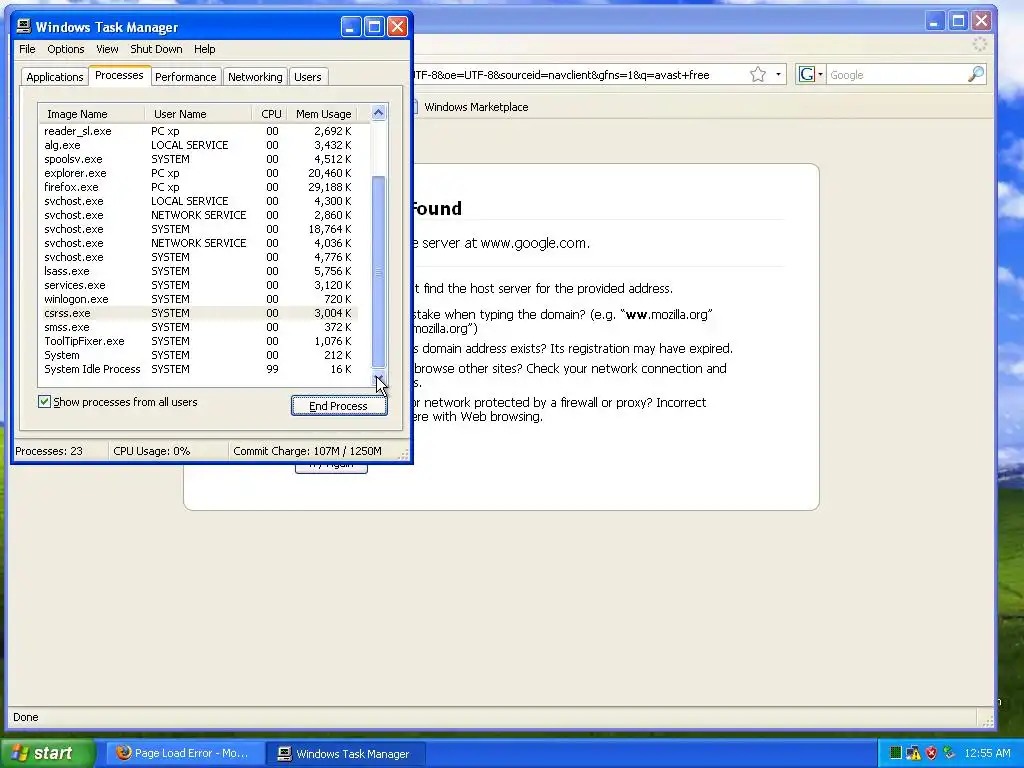Click Safely Remove Hardware tray icon
This screenshot has width=1024, height=768.
click(x=949, y=753)
